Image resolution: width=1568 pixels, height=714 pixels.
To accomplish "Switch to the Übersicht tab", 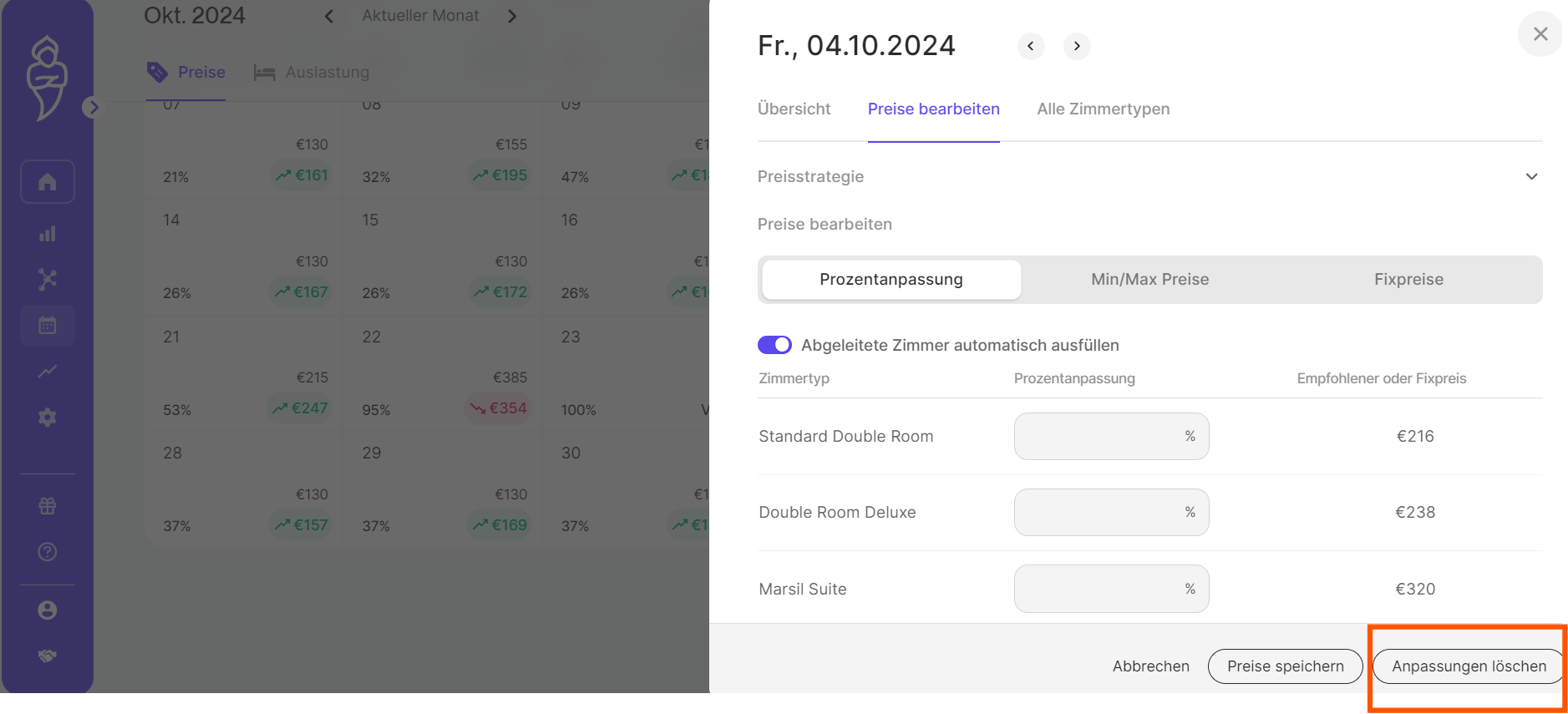I will click(794, 109).
